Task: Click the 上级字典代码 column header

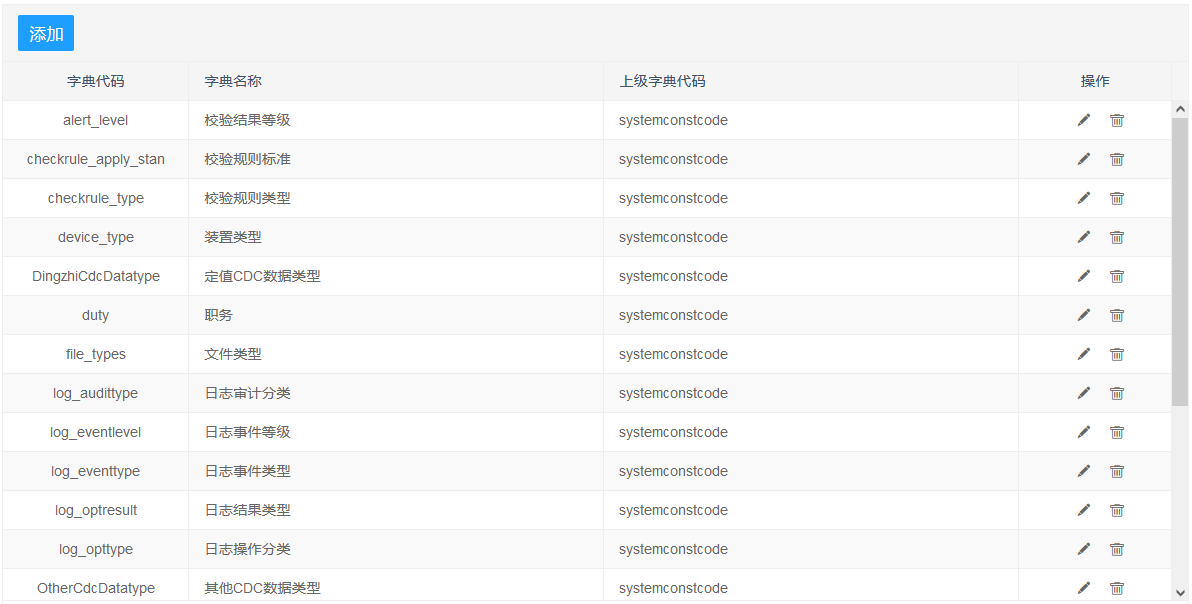Action: [x=662, y=81]
